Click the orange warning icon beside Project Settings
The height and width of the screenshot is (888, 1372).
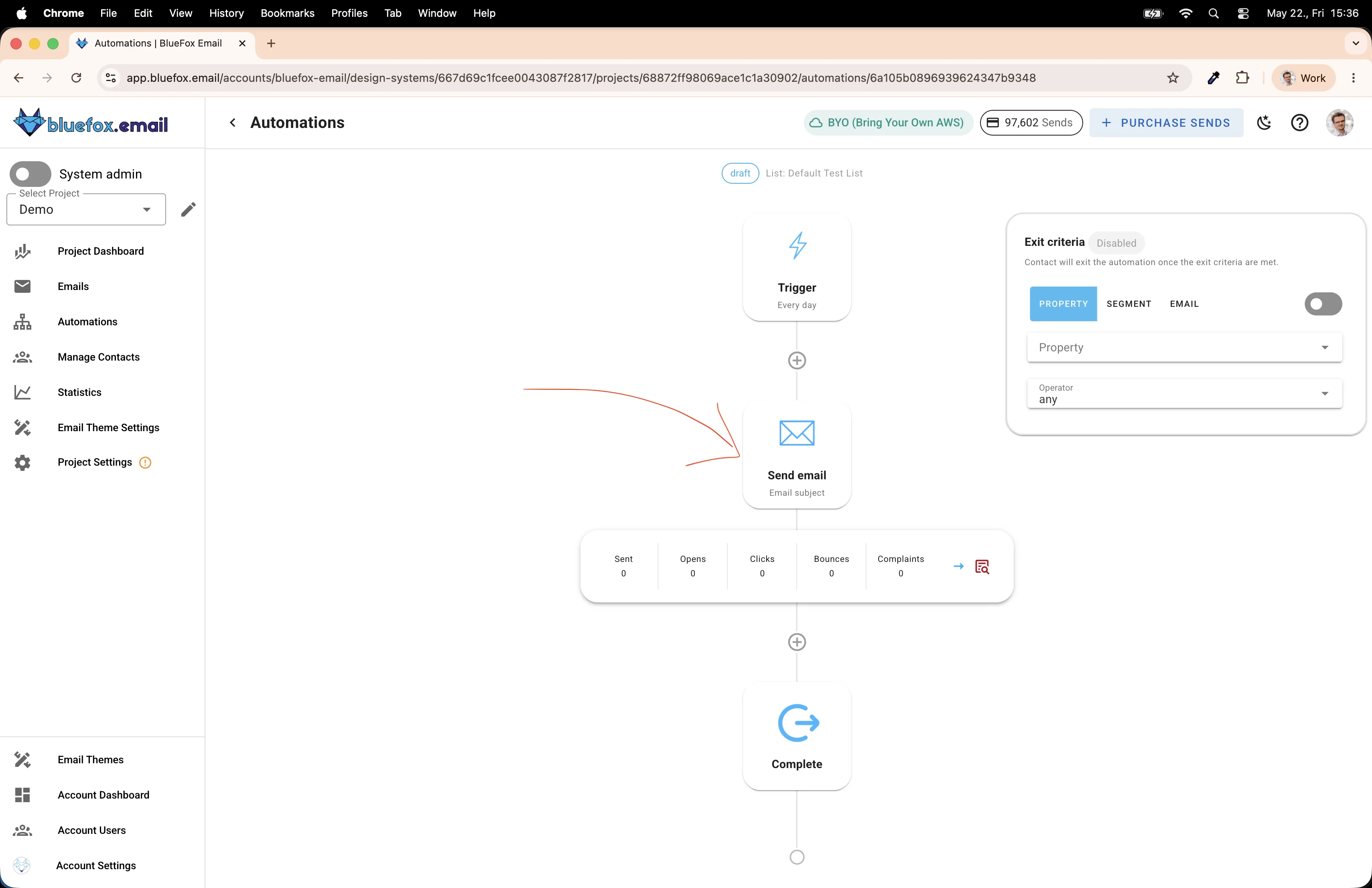(x=145, y=463)
